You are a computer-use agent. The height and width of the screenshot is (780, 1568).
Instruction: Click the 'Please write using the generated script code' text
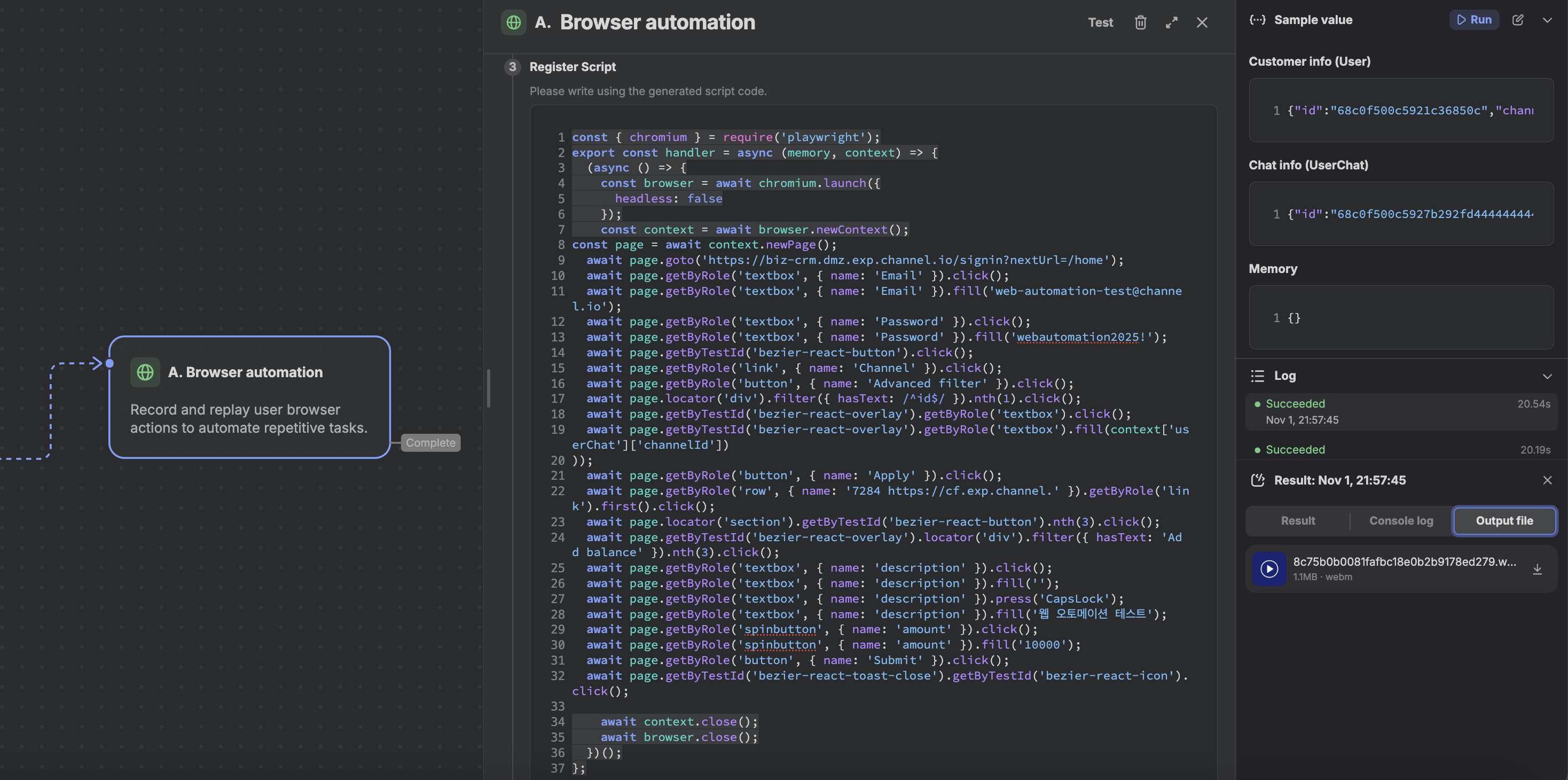[x=648, y=91]
